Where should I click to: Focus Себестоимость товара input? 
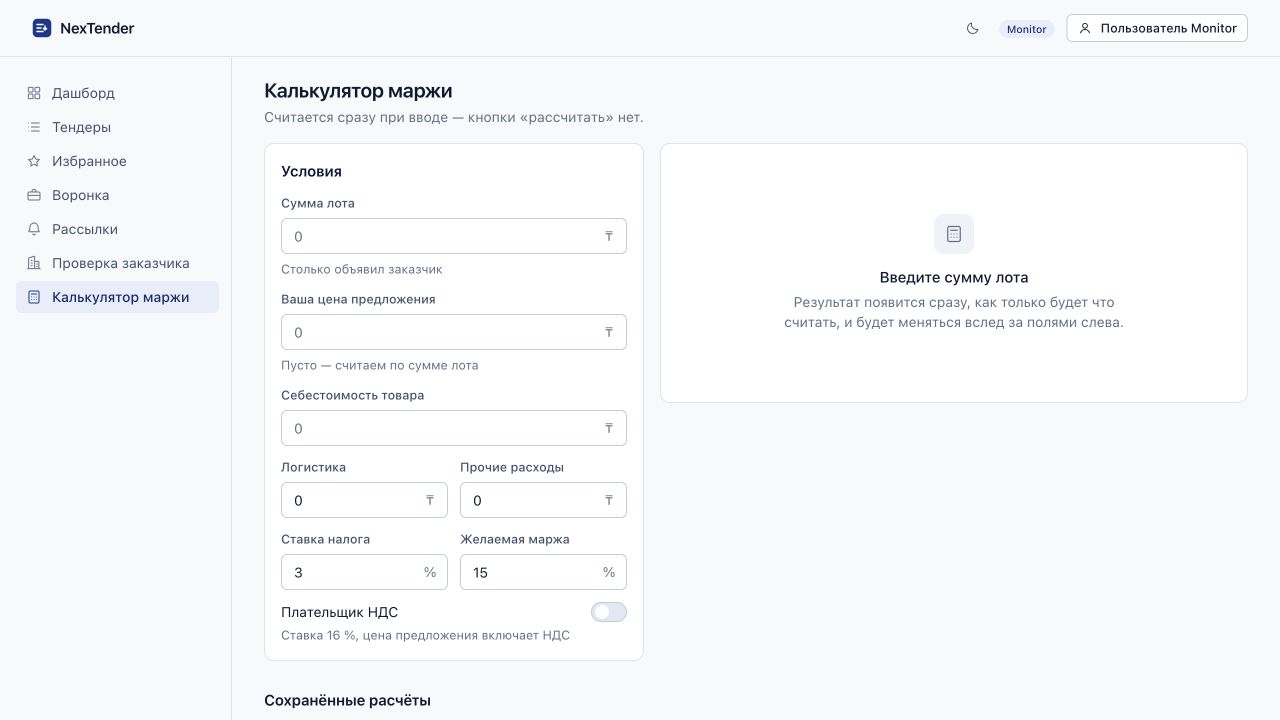[454, 428]
